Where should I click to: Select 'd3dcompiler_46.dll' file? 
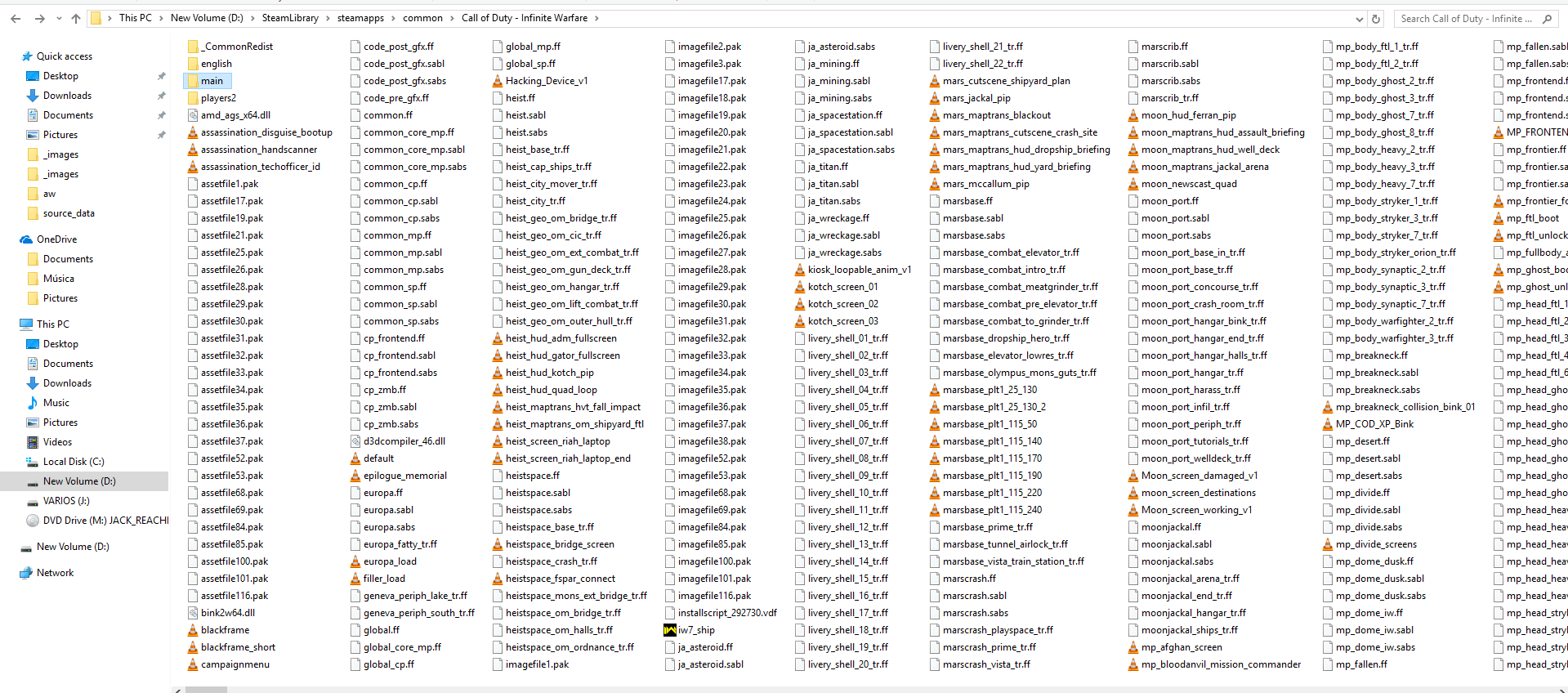[404, 441]
